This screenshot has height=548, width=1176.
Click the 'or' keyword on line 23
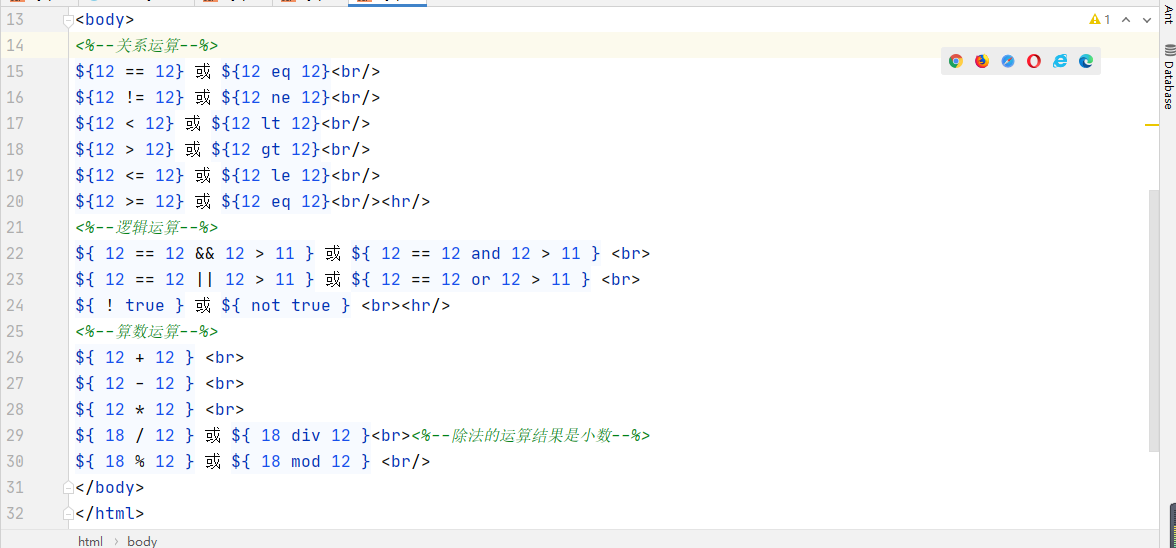[481, 280]
